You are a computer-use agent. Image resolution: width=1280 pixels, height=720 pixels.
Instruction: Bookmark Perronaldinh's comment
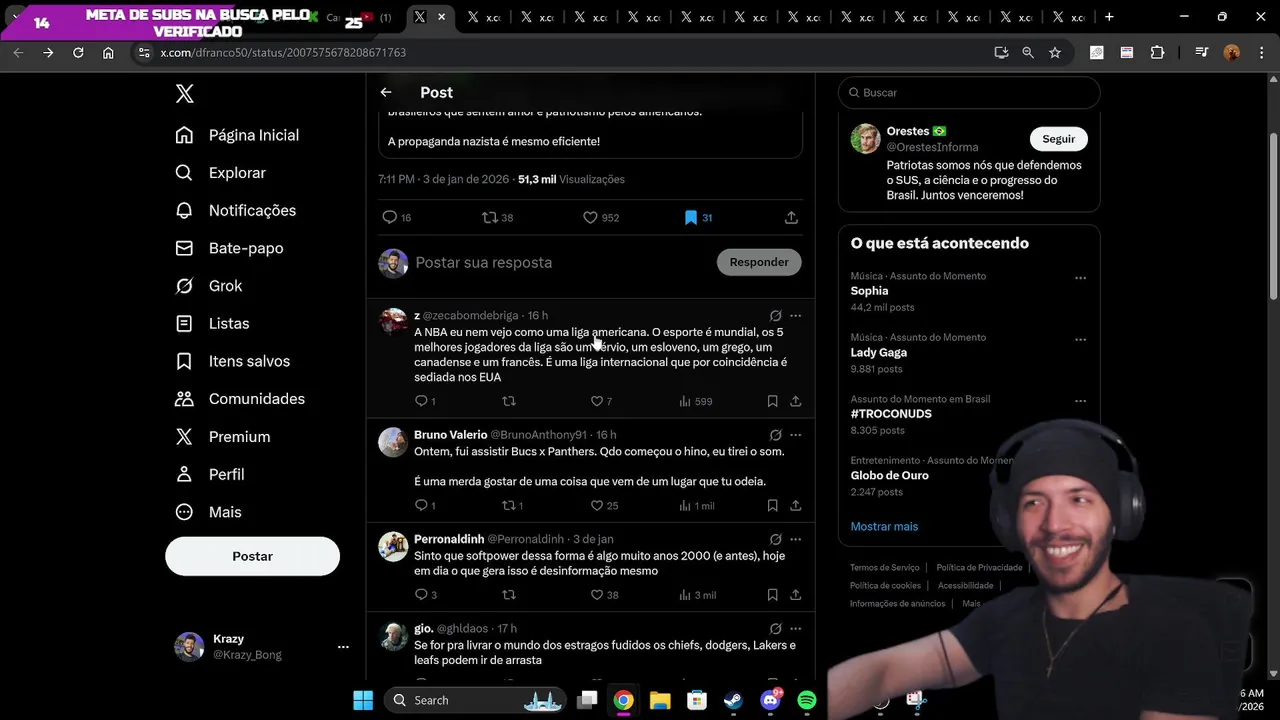(x=772, y=595)
